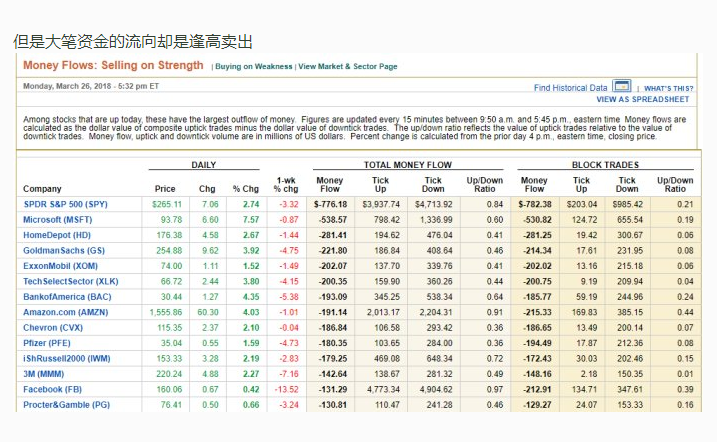Viewport: 717px width, 442px height.
Task: Open HomeDepot (HD) stock page
Action: coord(56,235)
